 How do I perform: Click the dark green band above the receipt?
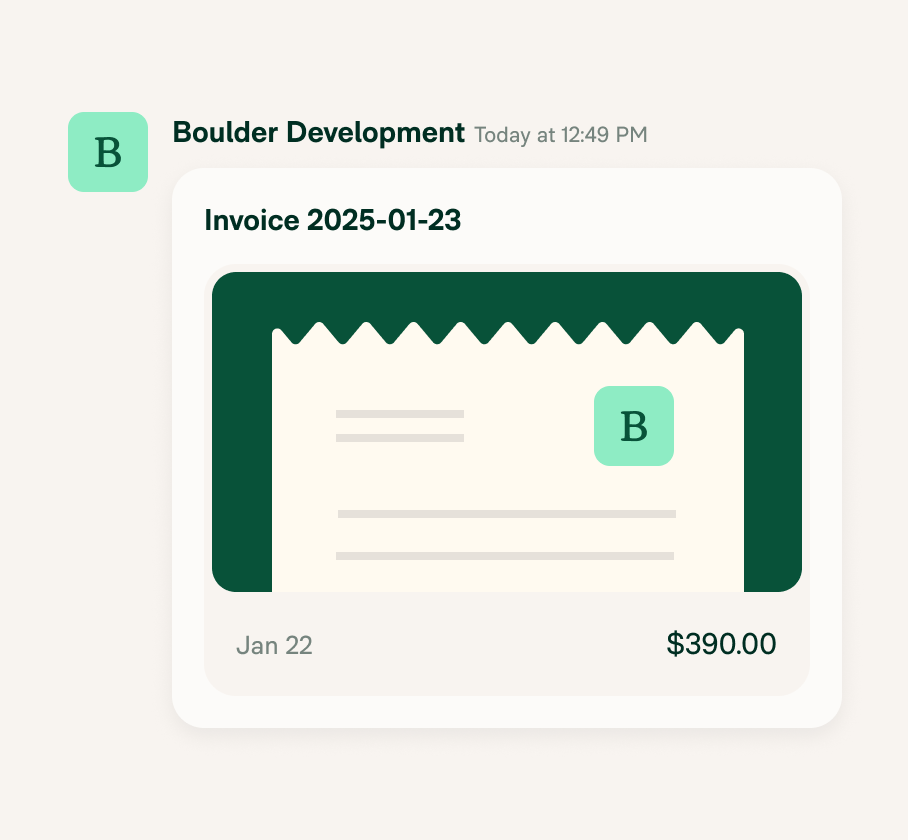click(507, 296)
